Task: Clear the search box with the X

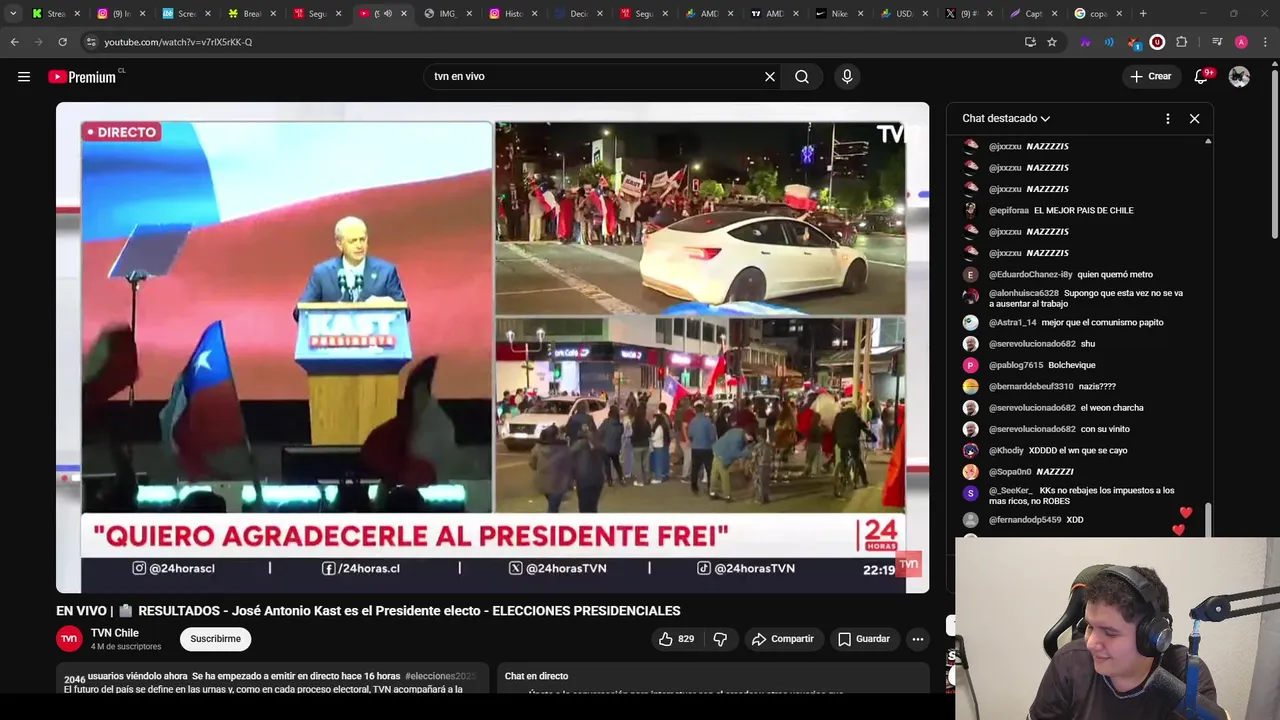Action: tap(770, 76)
